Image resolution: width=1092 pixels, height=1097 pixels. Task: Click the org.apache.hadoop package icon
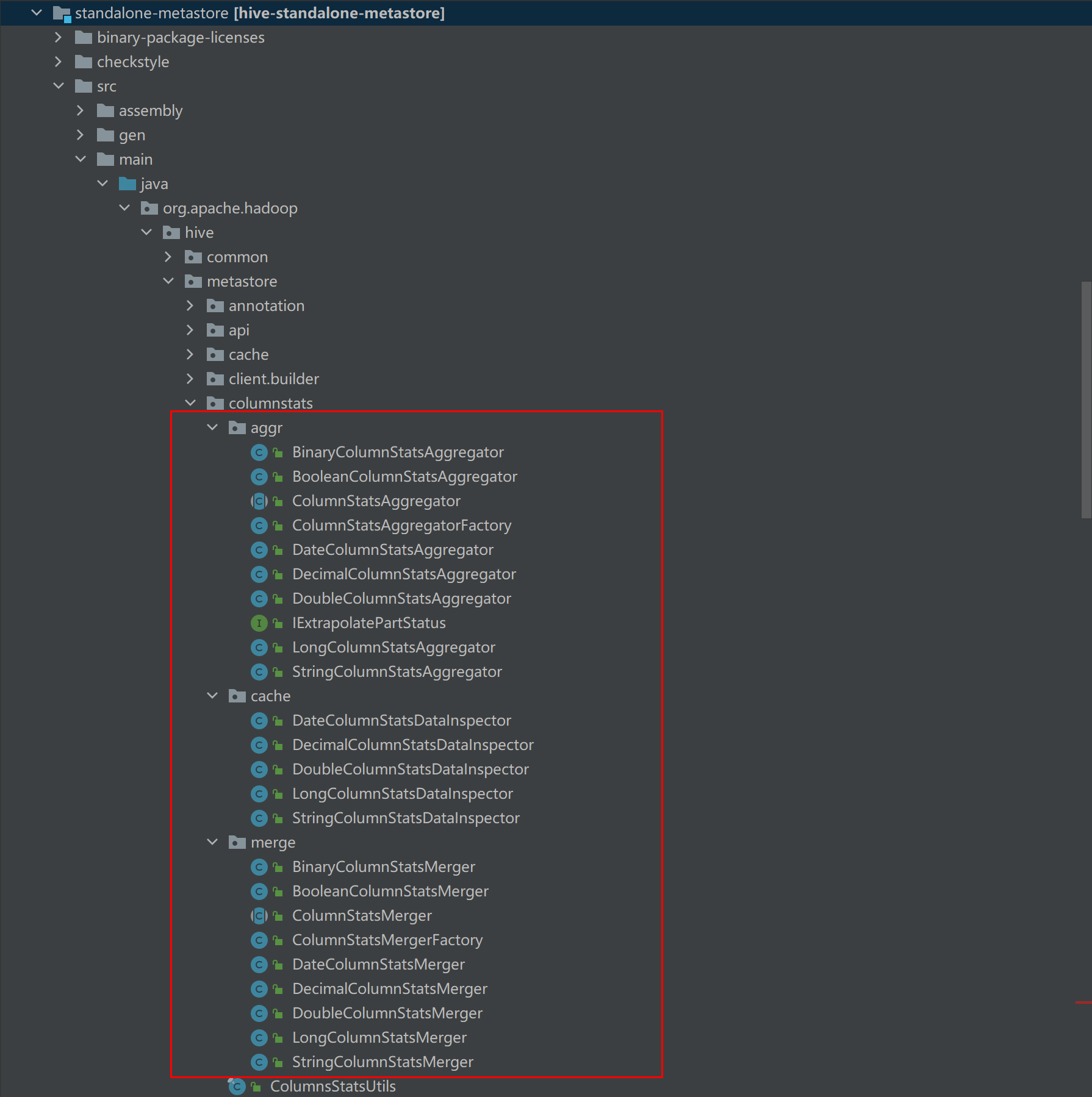149,209
